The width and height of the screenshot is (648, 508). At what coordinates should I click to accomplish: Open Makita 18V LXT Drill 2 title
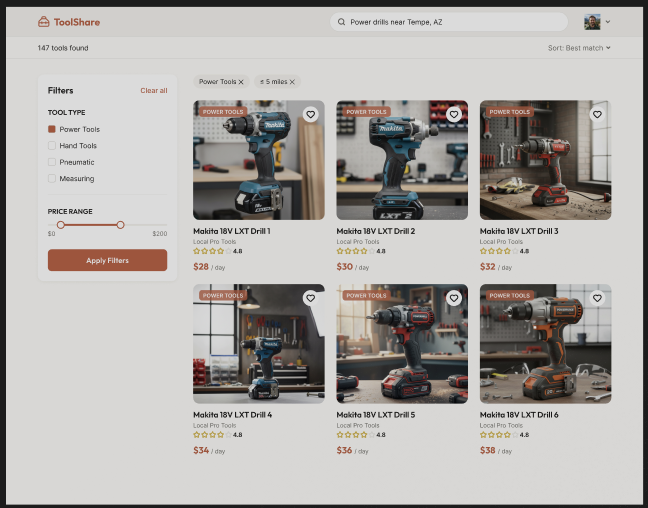coord(376,231)
